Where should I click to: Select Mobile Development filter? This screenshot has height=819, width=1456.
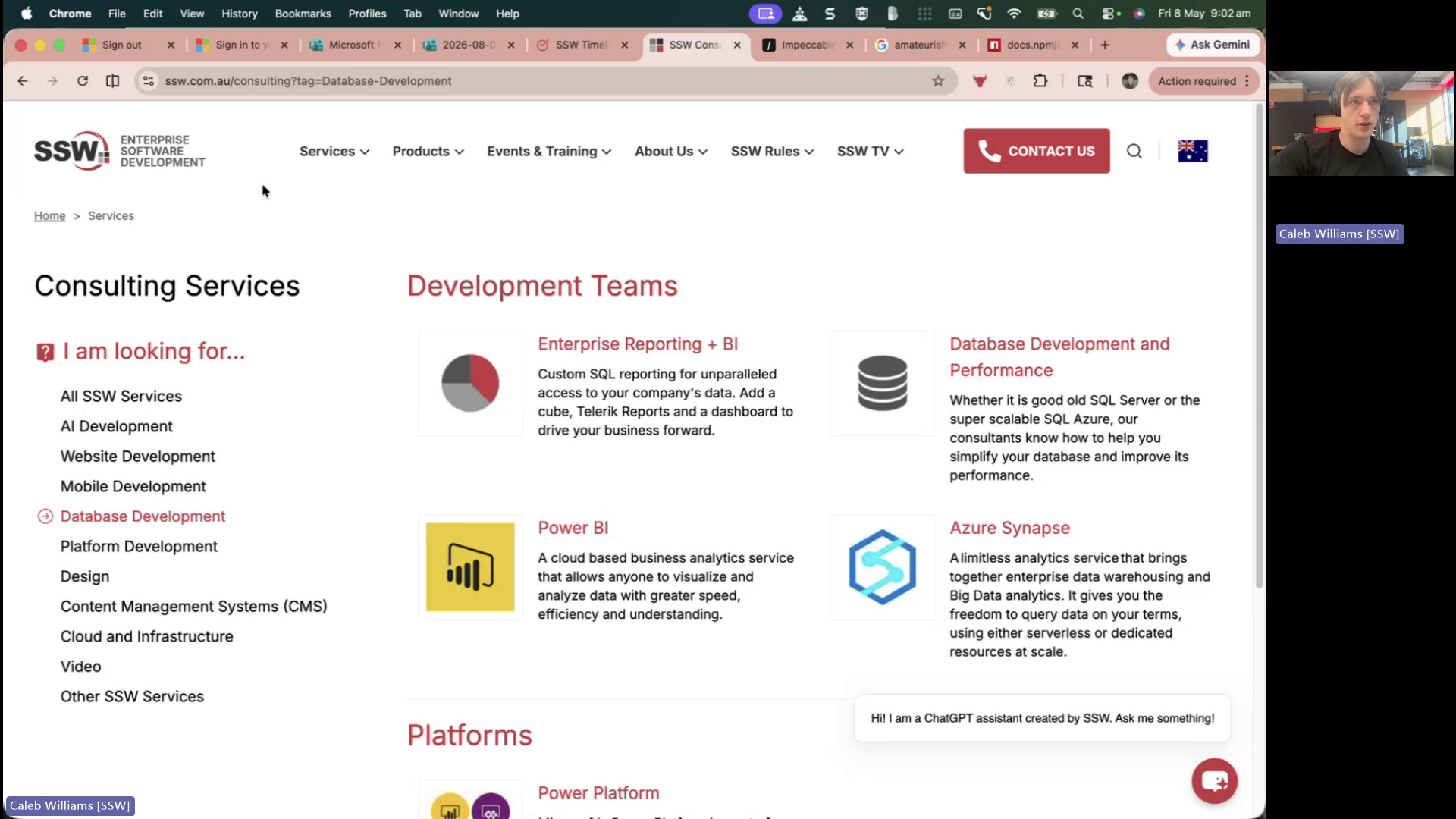133,487
